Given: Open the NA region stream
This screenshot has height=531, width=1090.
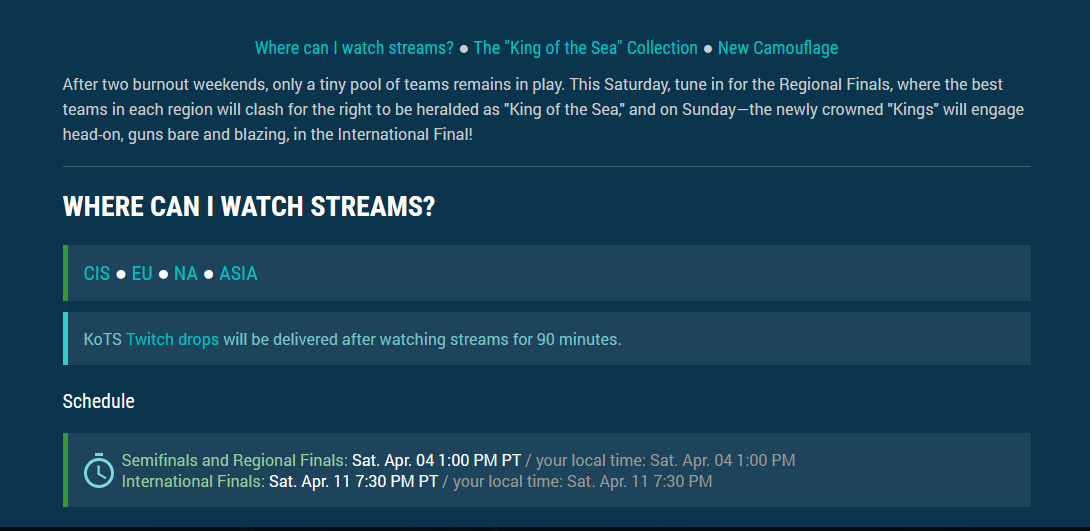Looking at the screenshot, I should tap(186, 273).
